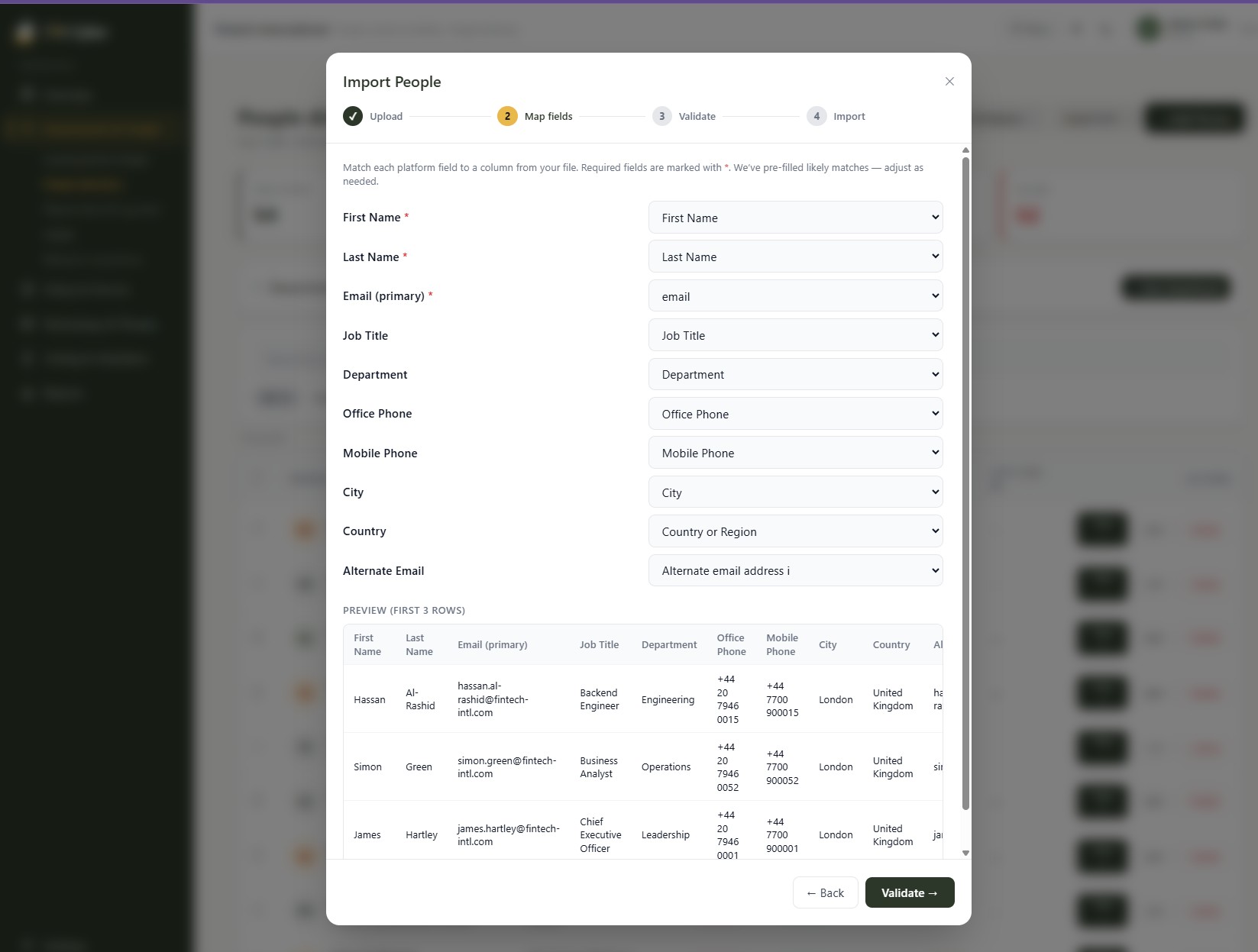The height and width of the screenshot is (952, 1258).
Task: Click the Email (primary) preview column header
Action: [x=493, y=644]
